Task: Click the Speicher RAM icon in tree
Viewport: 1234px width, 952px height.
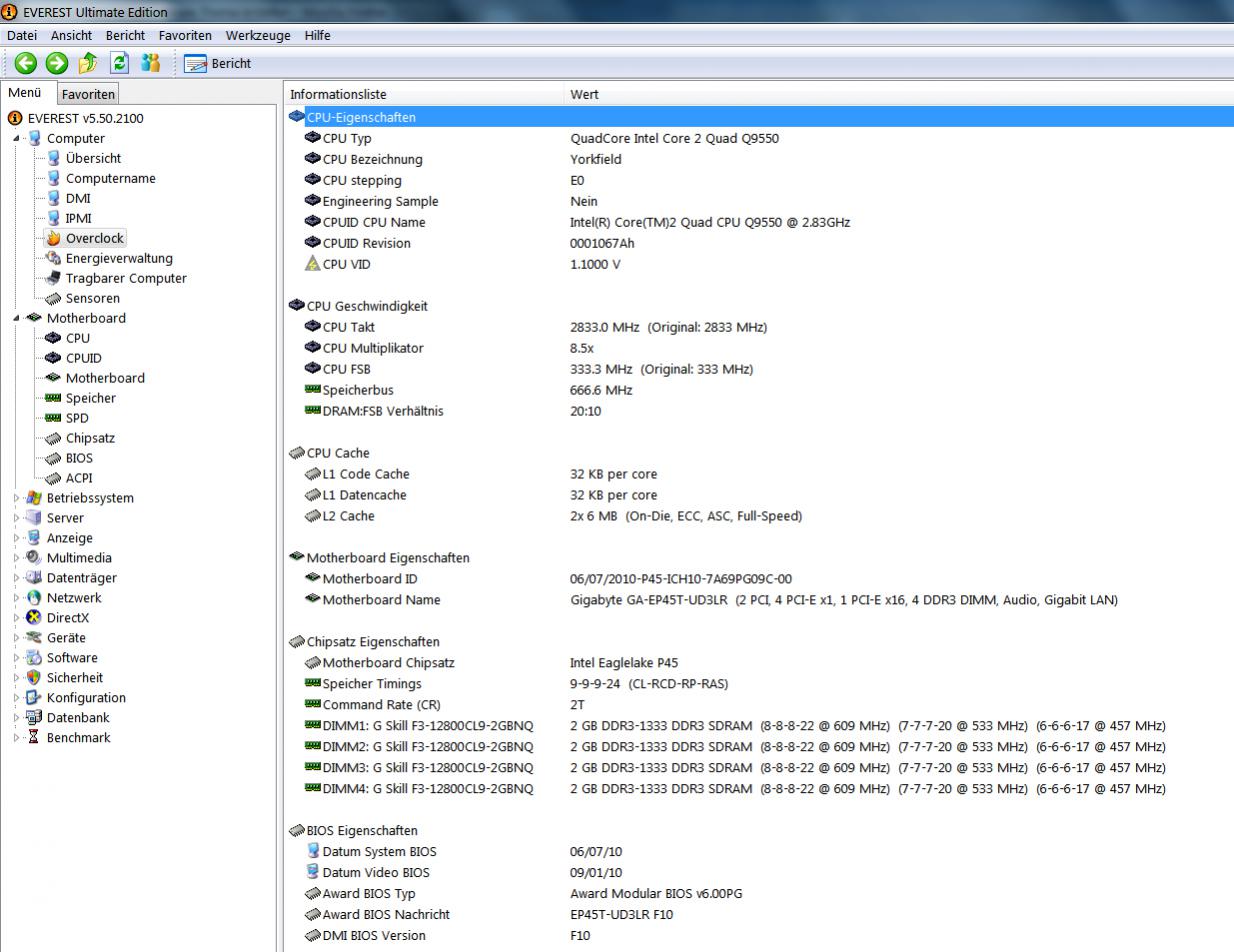Action: [54, 398]
